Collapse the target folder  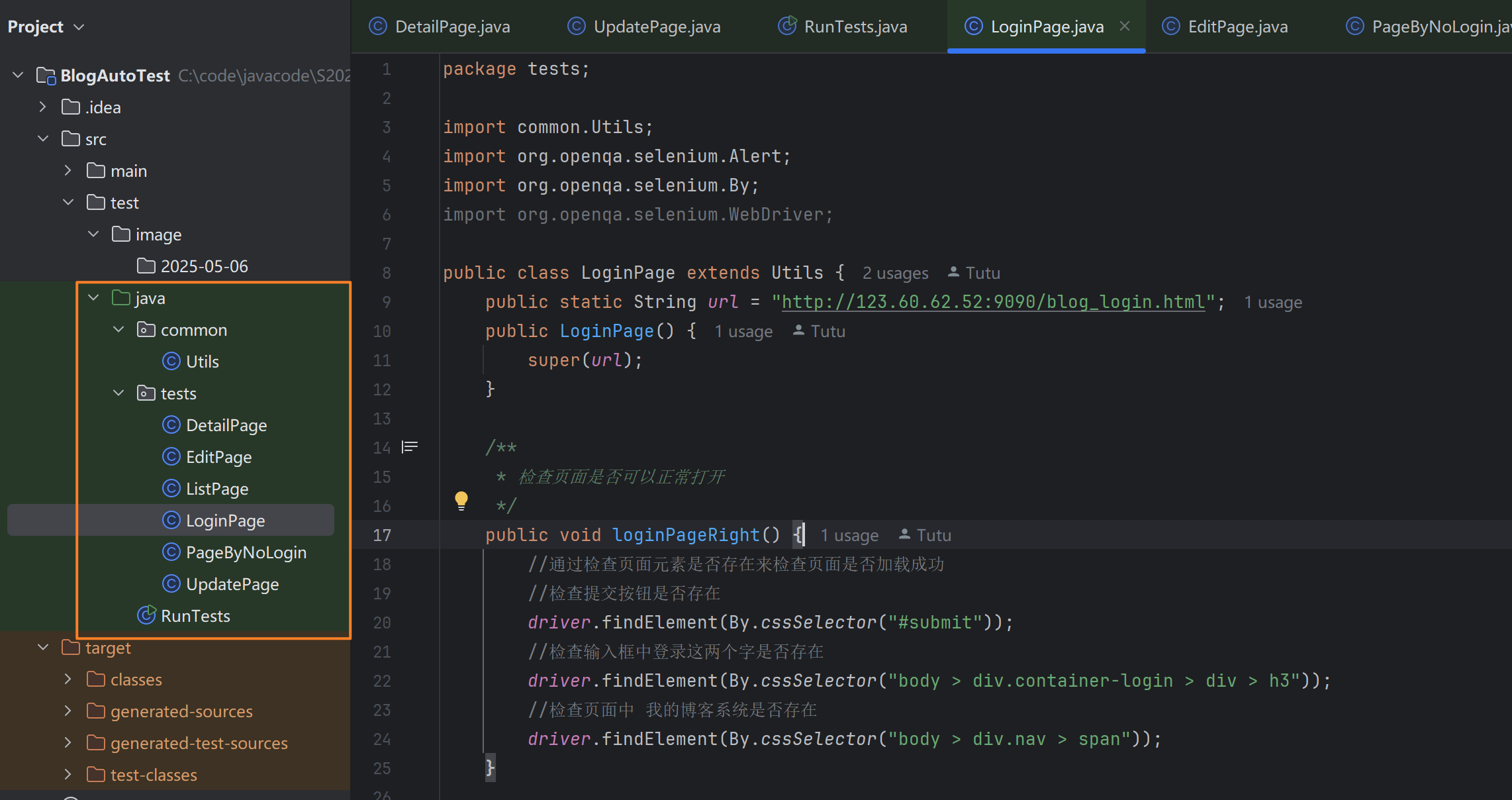click(x=43, y=647)
